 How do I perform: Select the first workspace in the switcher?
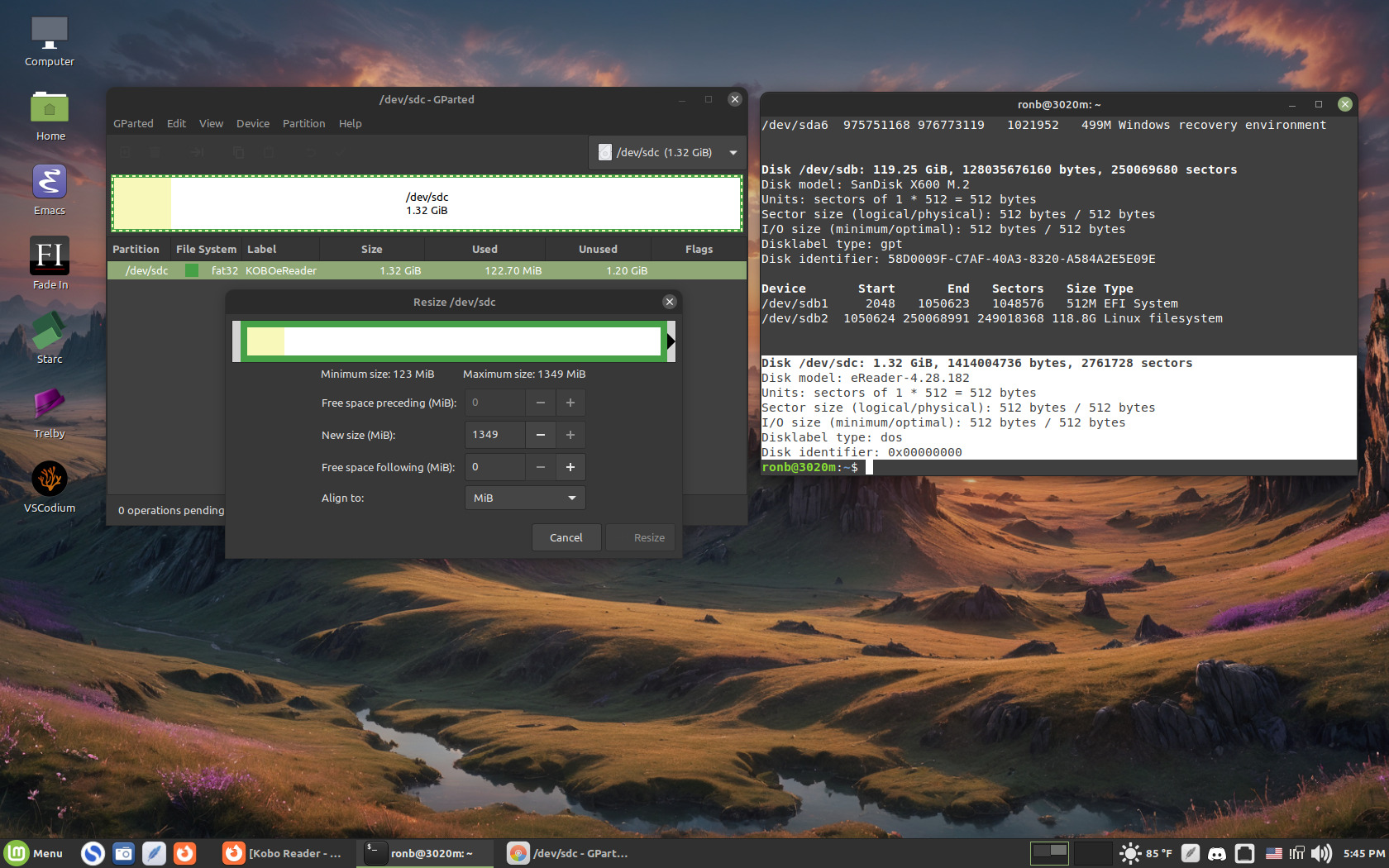(1049, 853)
